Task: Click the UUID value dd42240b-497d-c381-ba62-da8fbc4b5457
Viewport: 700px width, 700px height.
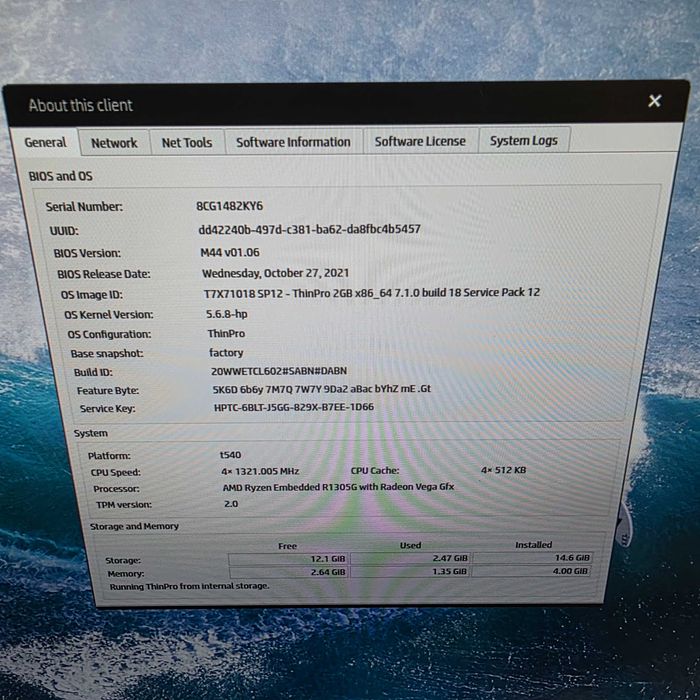Action: click(309, 229)
